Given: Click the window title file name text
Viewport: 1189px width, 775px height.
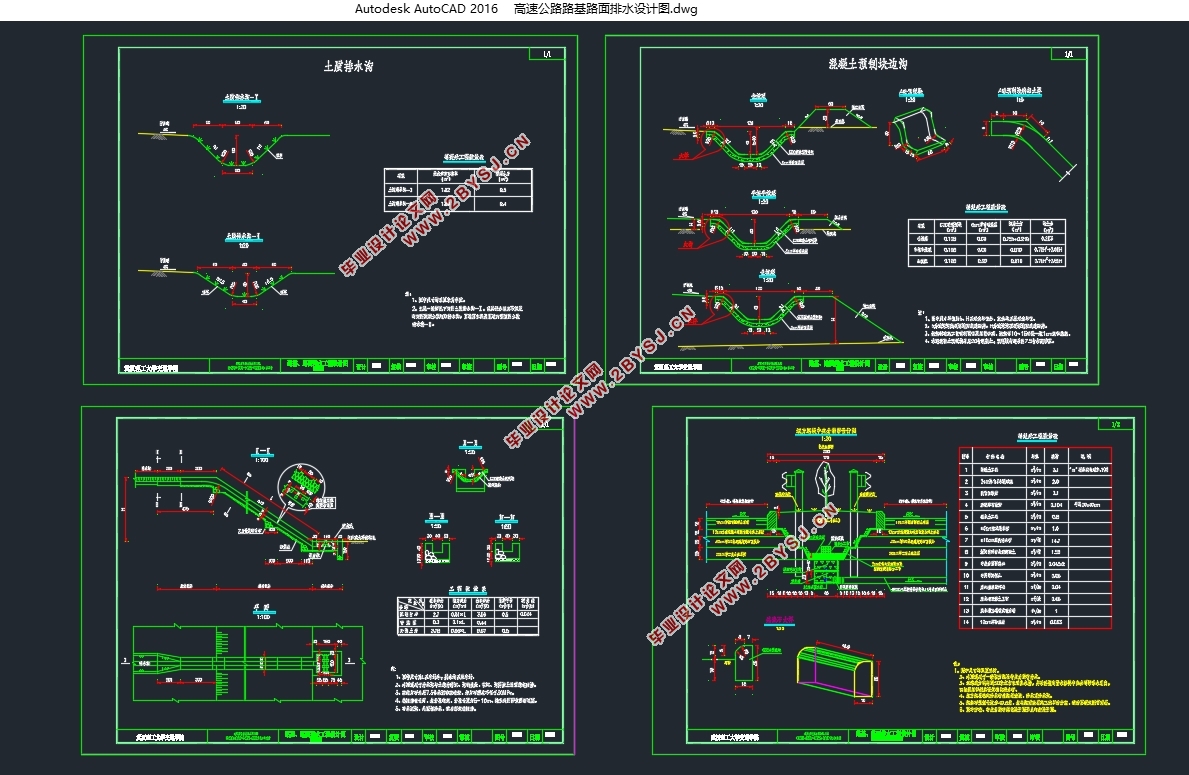Looking at the screenshot, I should click(x=605, y=9).
